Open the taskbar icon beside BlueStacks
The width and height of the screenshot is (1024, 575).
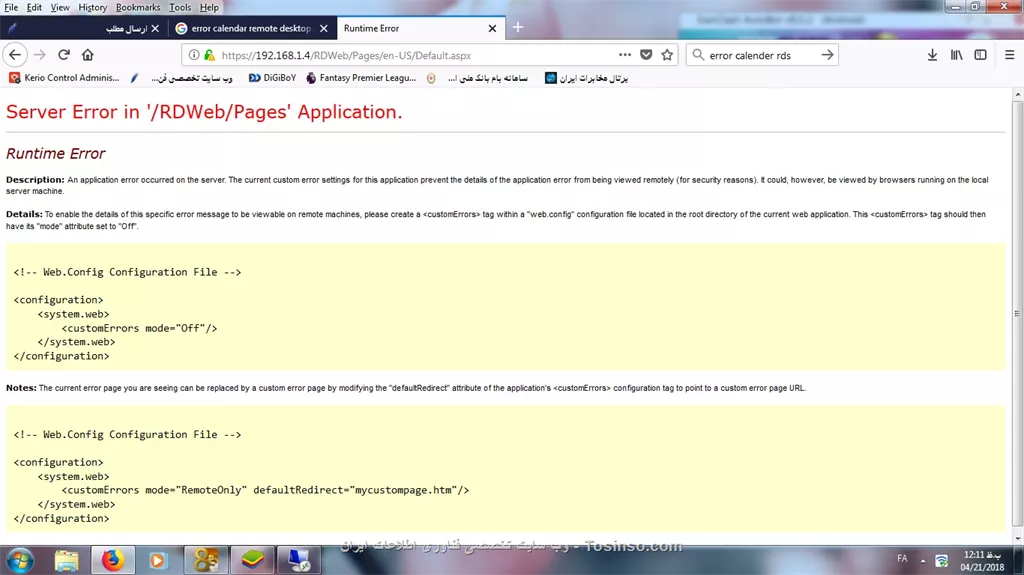click(206, 561)
